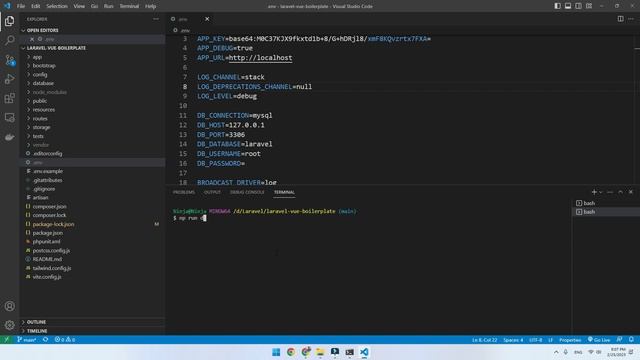
Task: Open the File menu
Action: 21,6
